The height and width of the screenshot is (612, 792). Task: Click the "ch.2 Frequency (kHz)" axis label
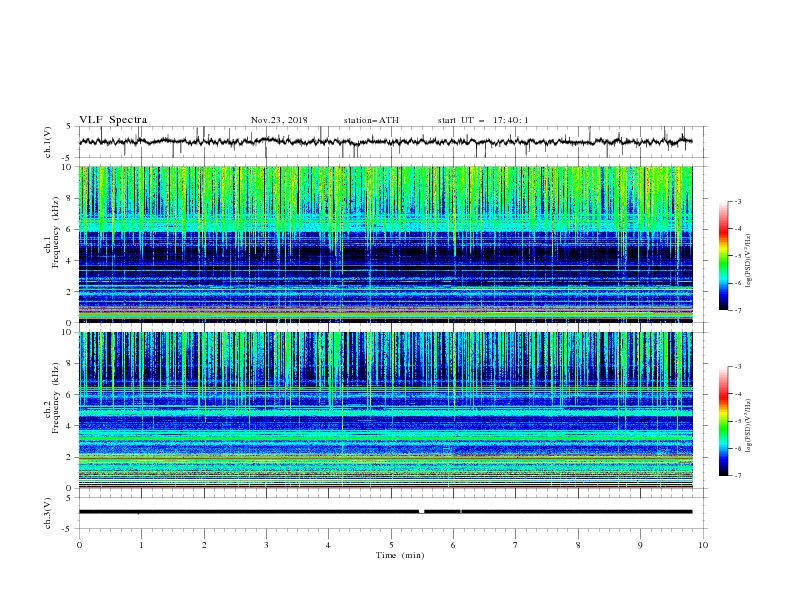[52, 399]
